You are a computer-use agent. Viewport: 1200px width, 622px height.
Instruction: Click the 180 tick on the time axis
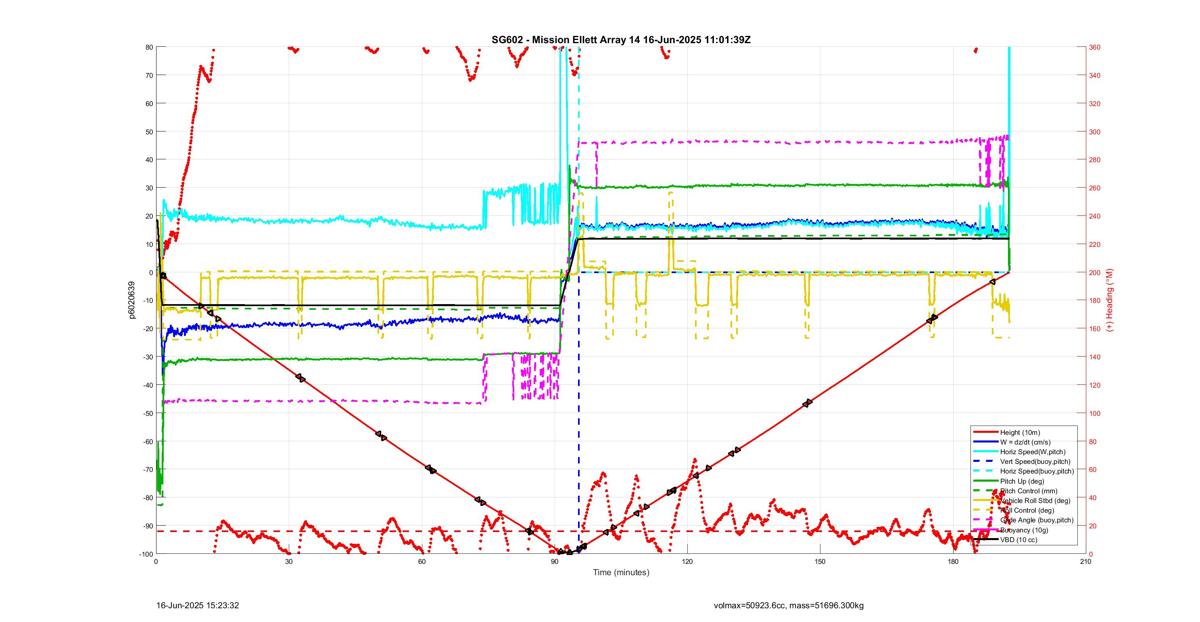tap(953, 562)
